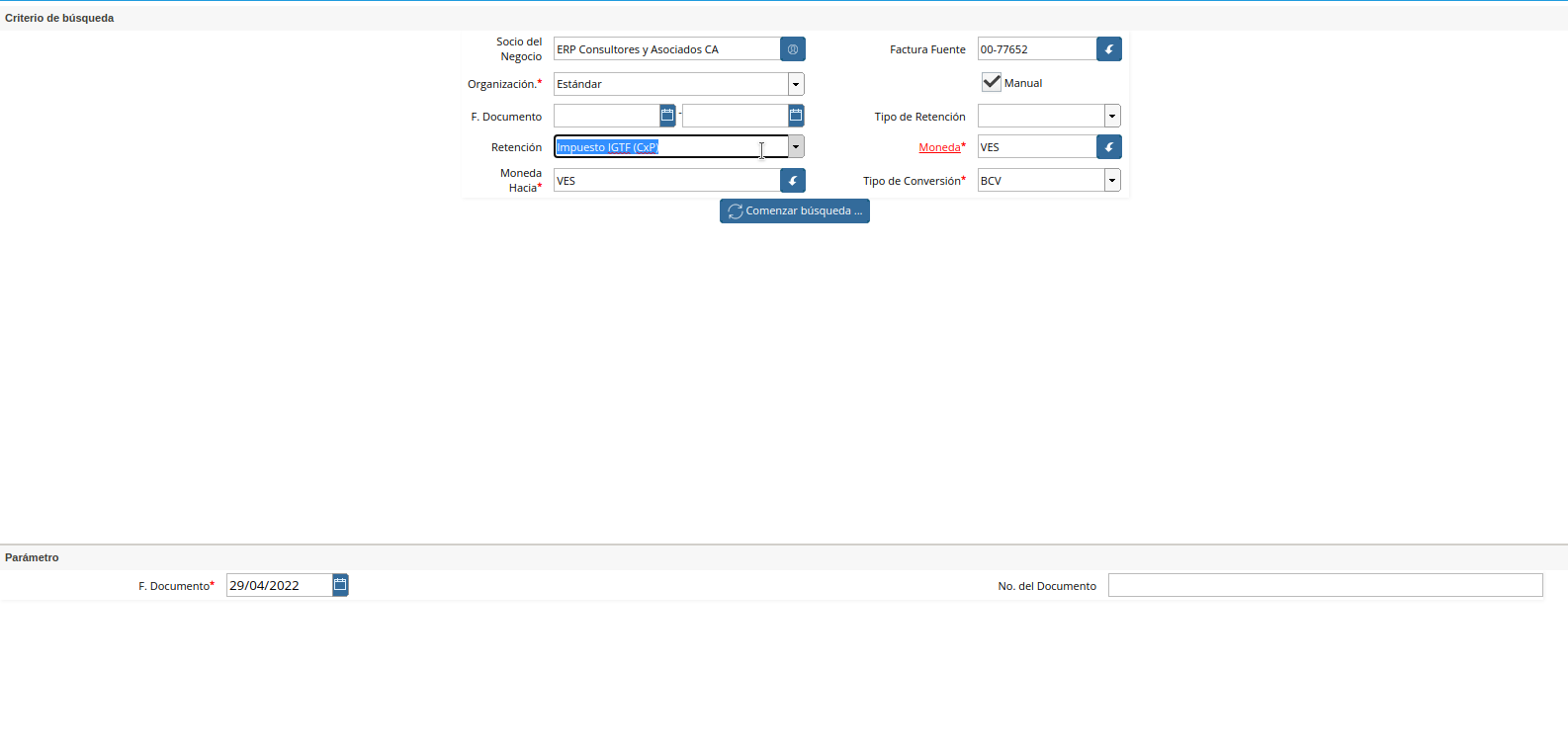This screenshot has width=1568, height=756.
Task: Click the Moneda Hacia field containing VES
Action: tap(667, 181)
